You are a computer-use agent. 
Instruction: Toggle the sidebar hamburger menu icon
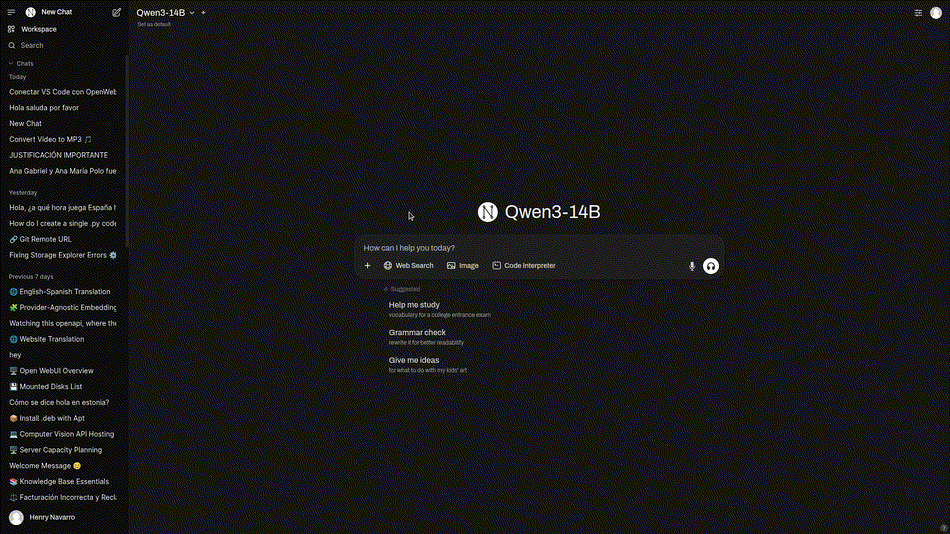11,12
